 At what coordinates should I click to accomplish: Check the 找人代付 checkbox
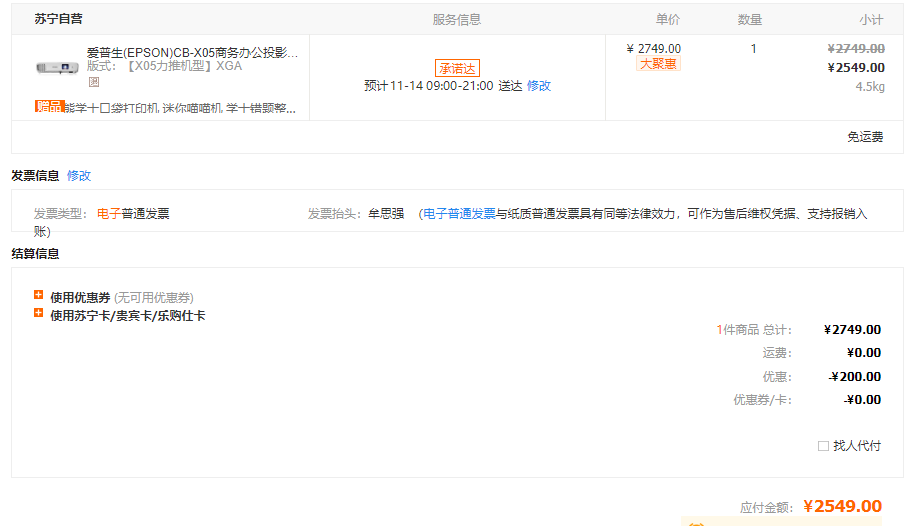click(823, 446)
